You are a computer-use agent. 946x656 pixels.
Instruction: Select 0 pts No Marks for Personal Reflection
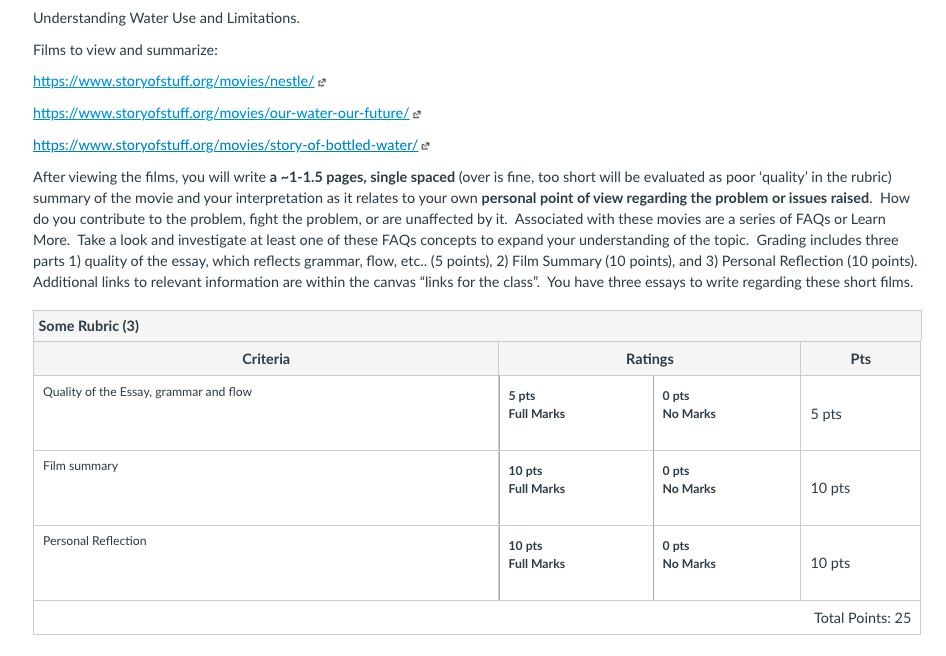click(727, 562)
